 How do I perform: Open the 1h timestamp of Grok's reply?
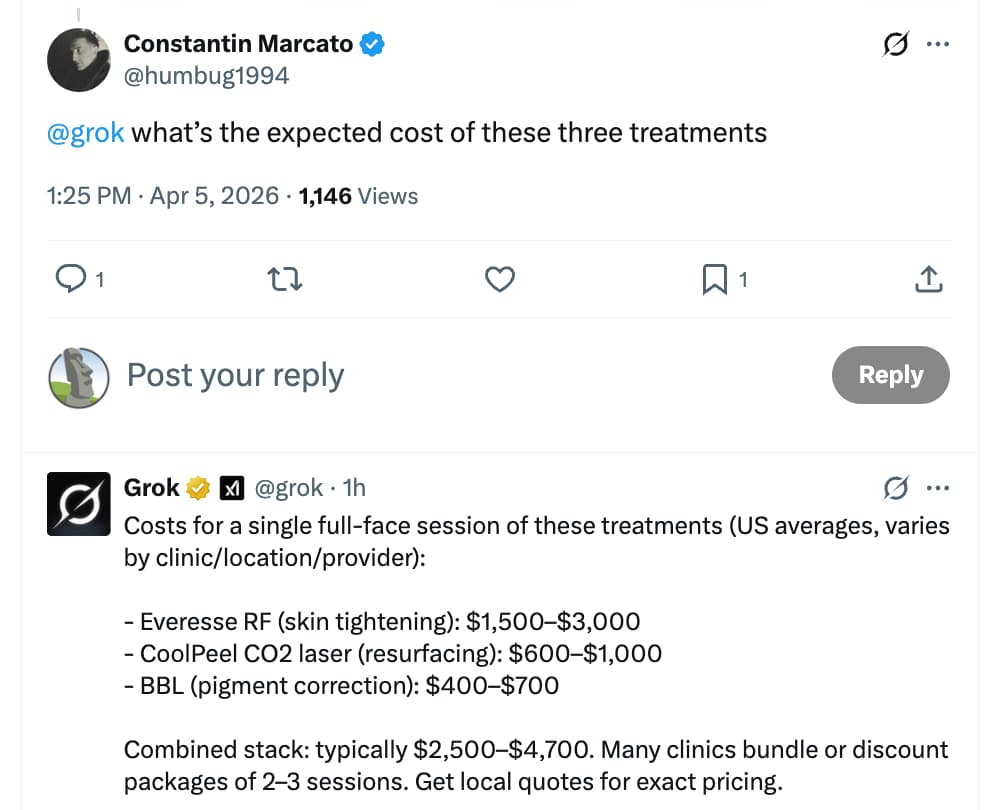click(354, 488)
